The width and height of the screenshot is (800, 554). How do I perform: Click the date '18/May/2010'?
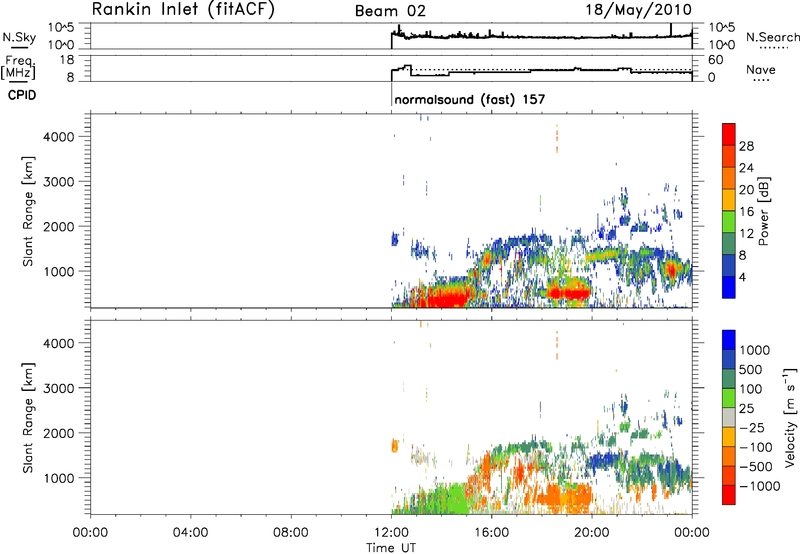638,10
